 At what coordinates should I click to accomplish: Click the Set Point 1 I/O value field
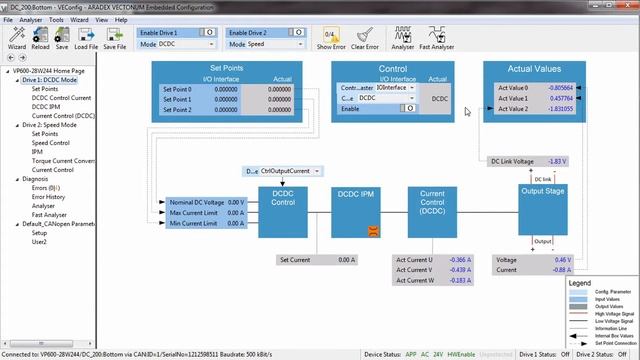[226, 100]
